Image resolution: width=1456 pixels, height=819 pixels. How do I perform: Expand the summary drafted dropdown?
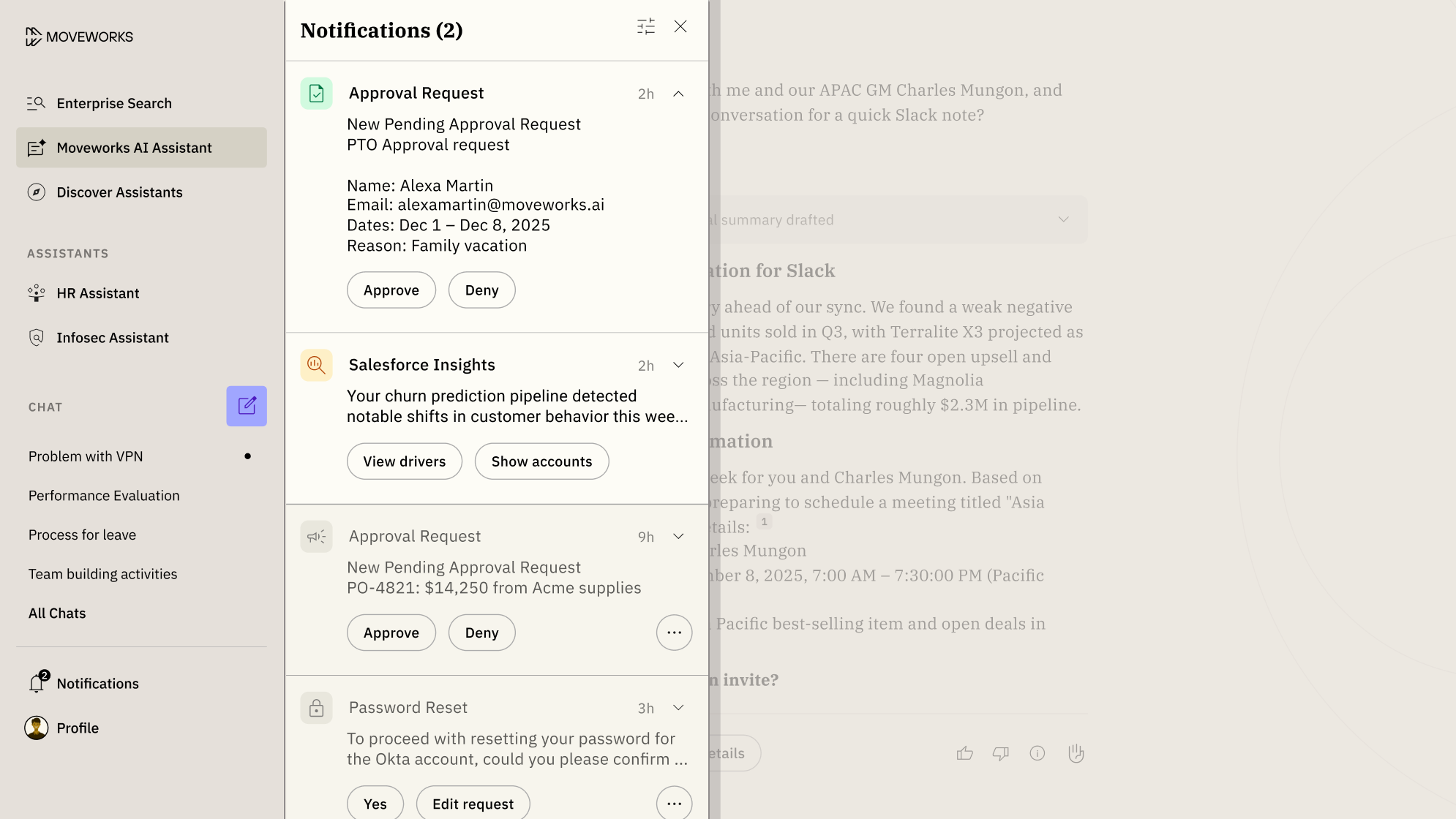coord(1063,219)
